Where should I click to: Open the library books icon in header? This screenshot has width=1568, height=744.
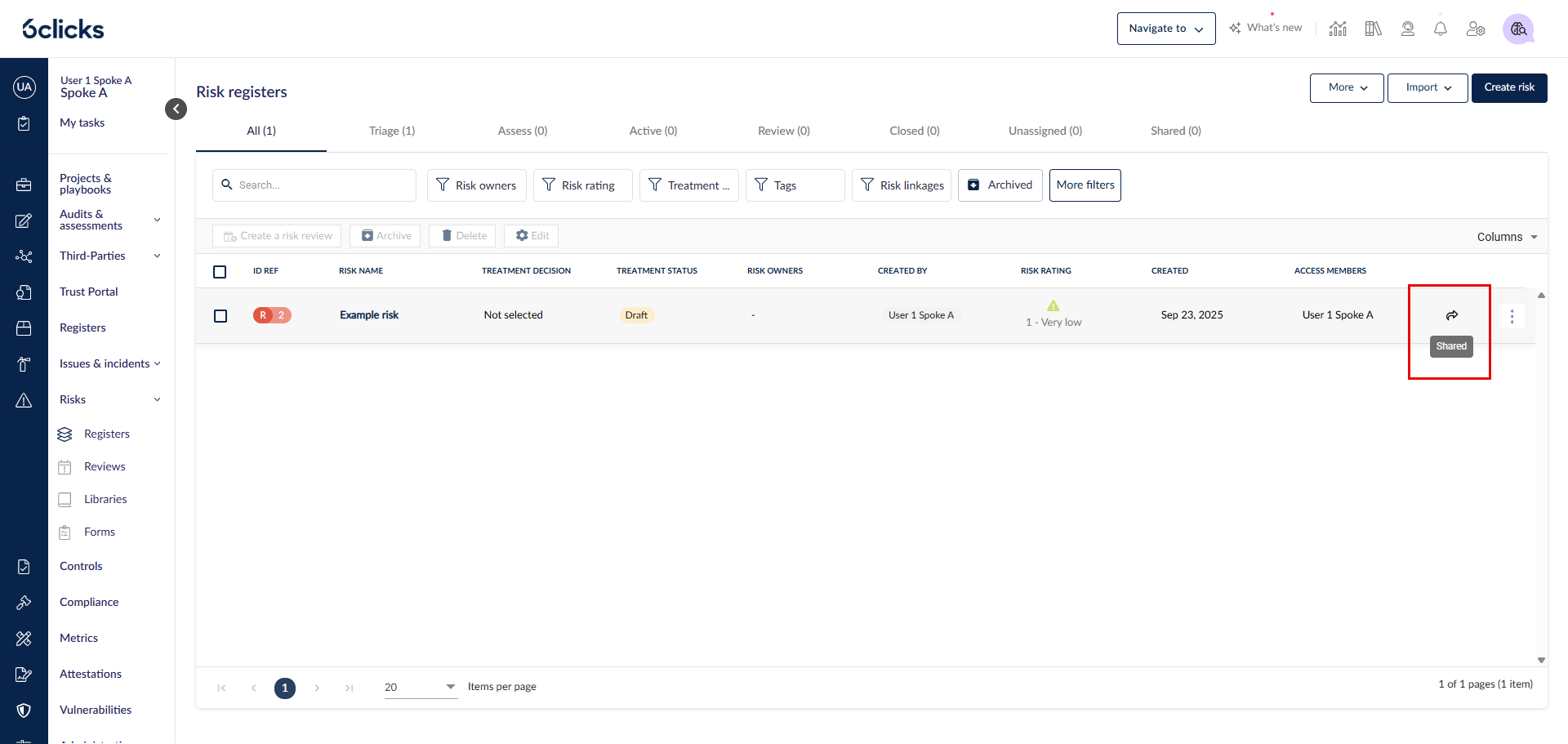pyautogui.click(x=1373, y=29)
